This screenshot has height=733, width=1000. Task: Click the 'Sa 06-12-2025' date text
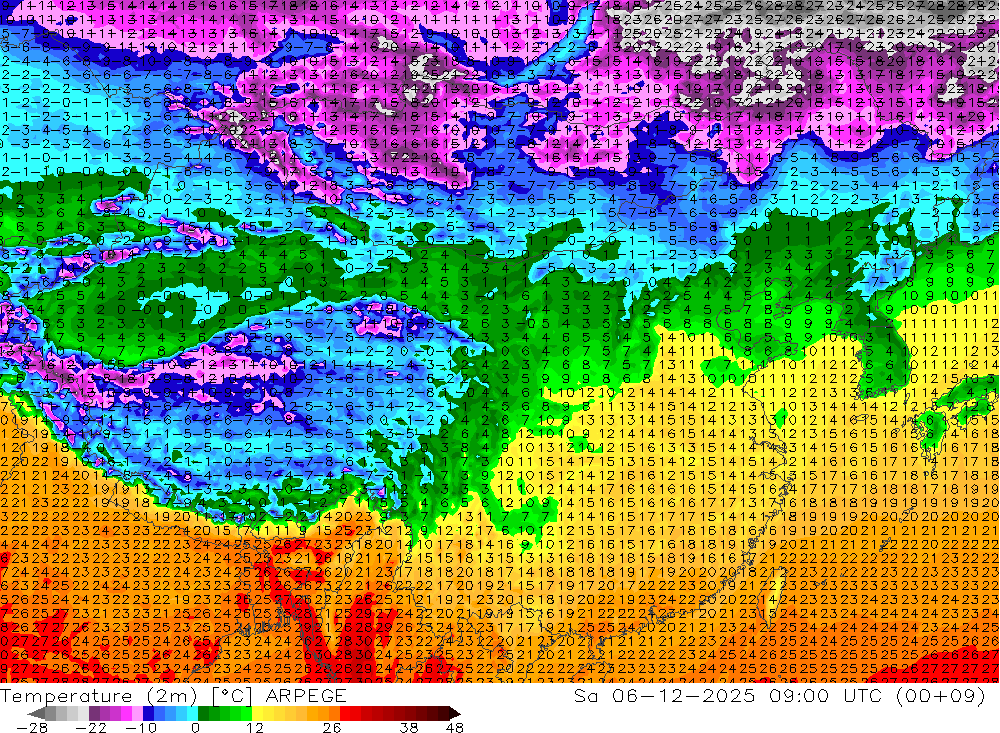tap(664, 696)
